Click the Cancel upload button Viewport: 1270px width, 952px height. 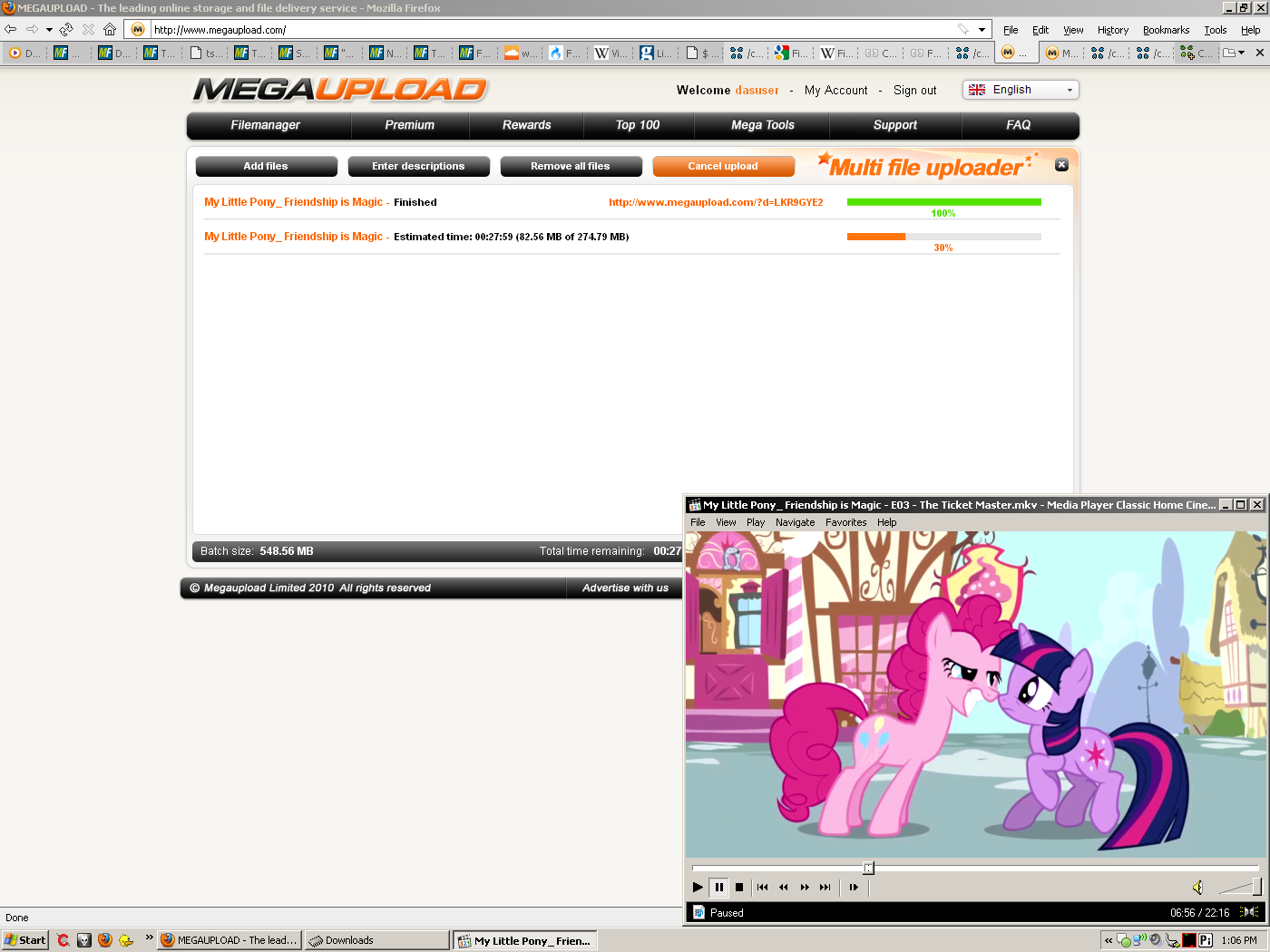point(723,167)
